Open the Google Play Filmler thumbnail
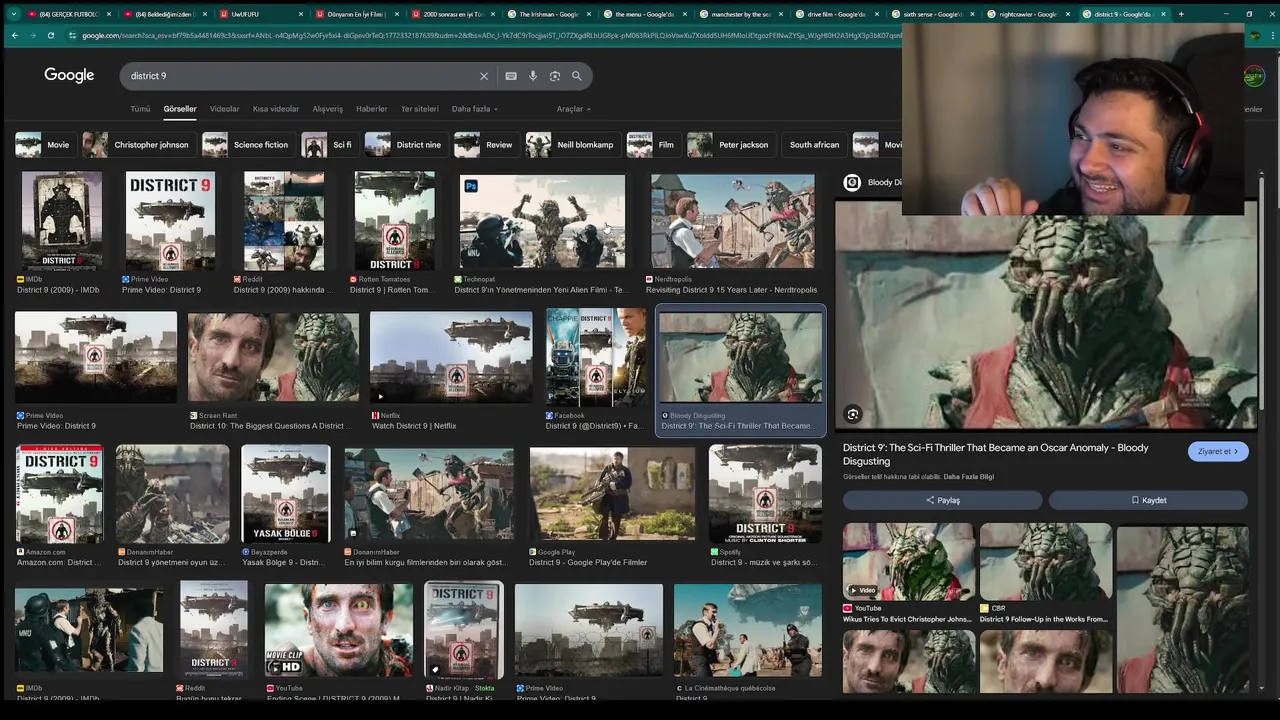 612,494
